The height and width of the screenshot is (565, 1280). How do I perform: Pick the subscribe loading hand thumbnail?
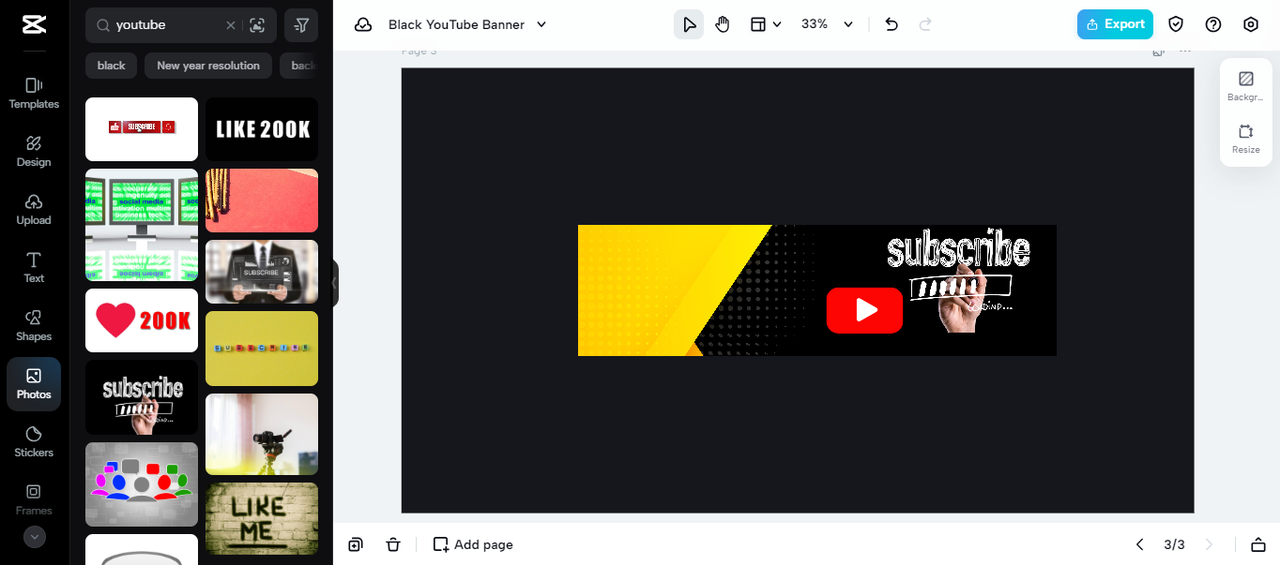pyautogui.click(x=142, y=397)
